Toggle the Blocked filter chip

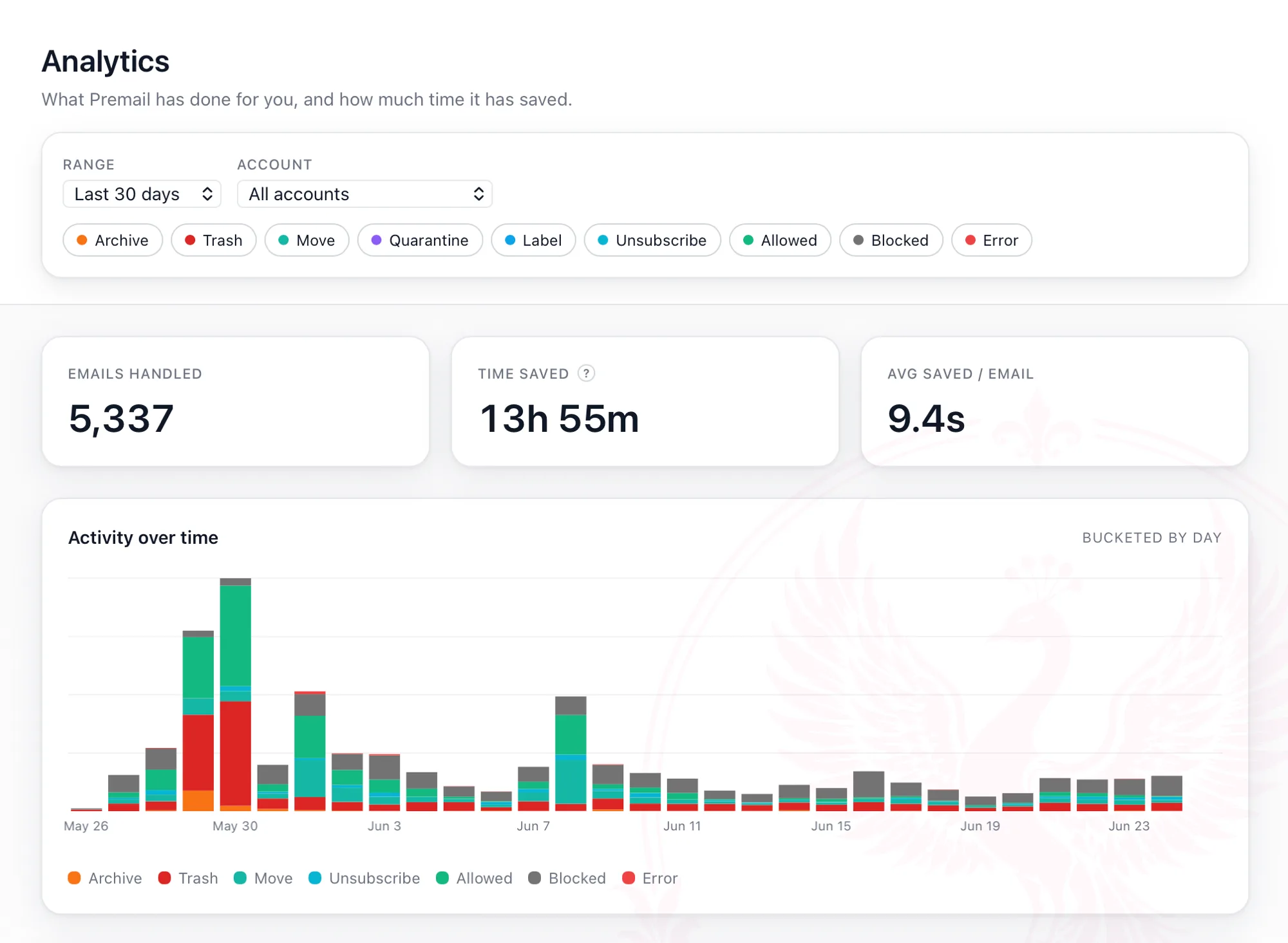(891, 240)
